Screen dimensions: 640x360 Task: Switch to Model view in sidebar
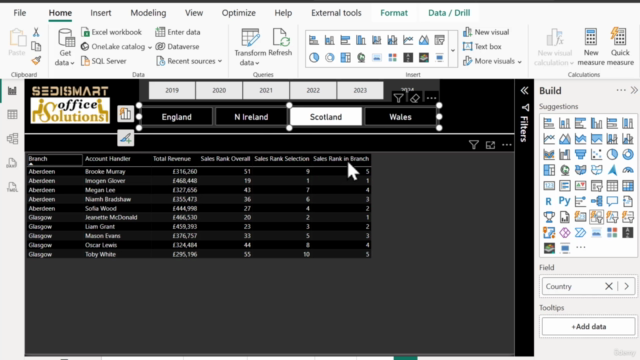pos(12,139)
